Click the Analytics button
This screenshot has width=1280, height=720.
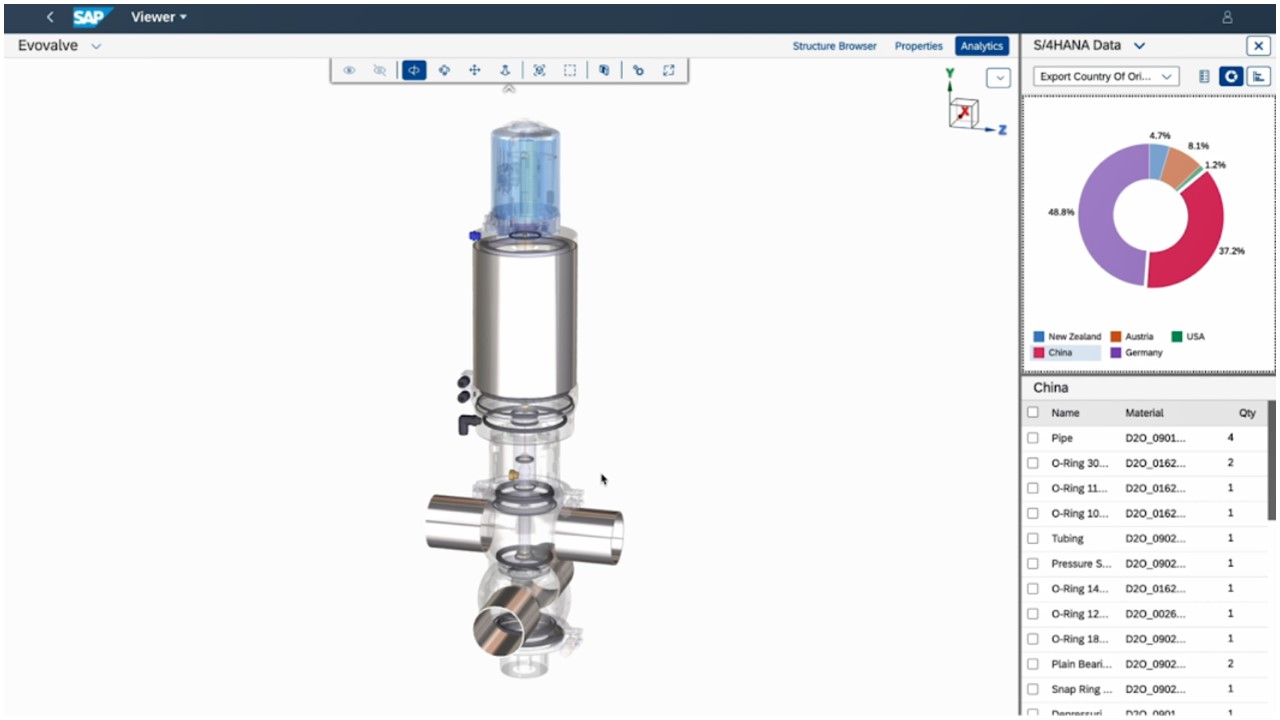[x=981, y=46]
